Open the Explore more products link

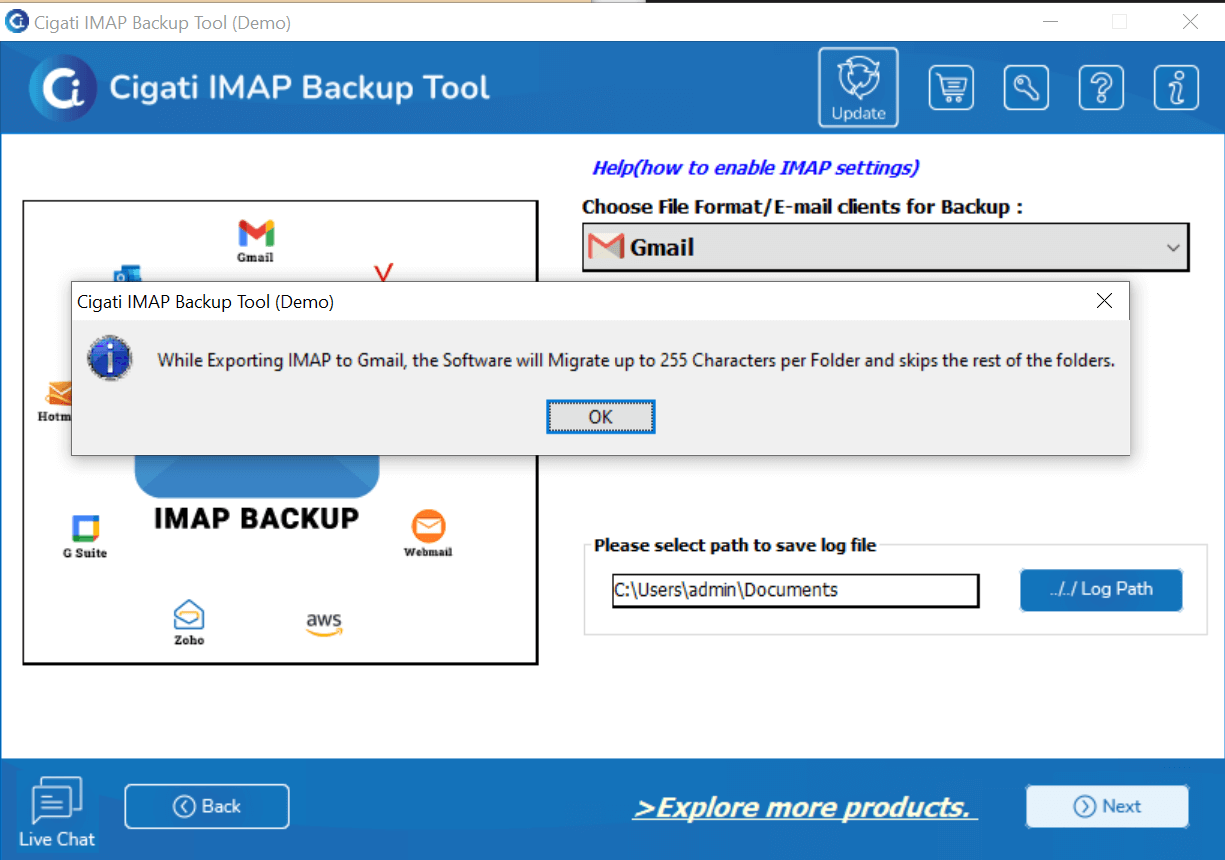coord(805,807)
